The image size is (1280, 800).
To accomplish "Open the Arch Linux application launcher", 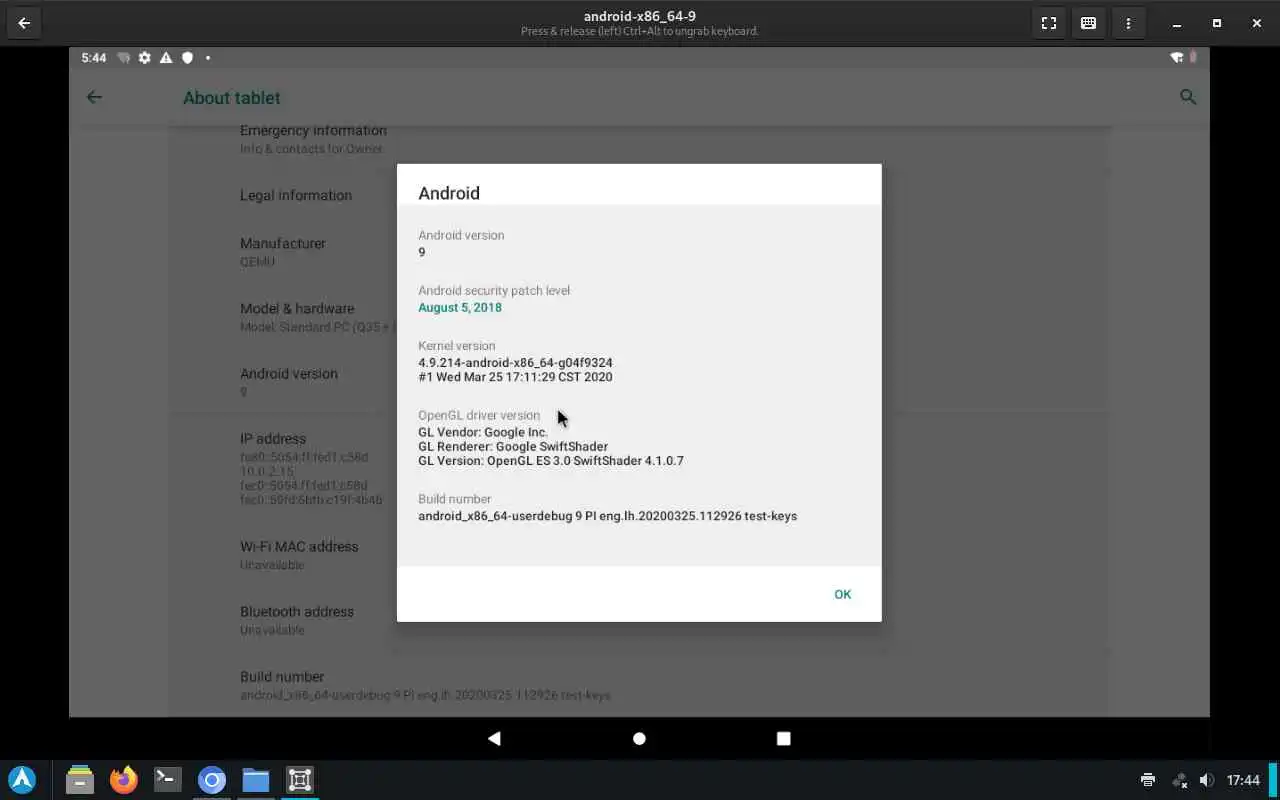I will click(22, 779).
